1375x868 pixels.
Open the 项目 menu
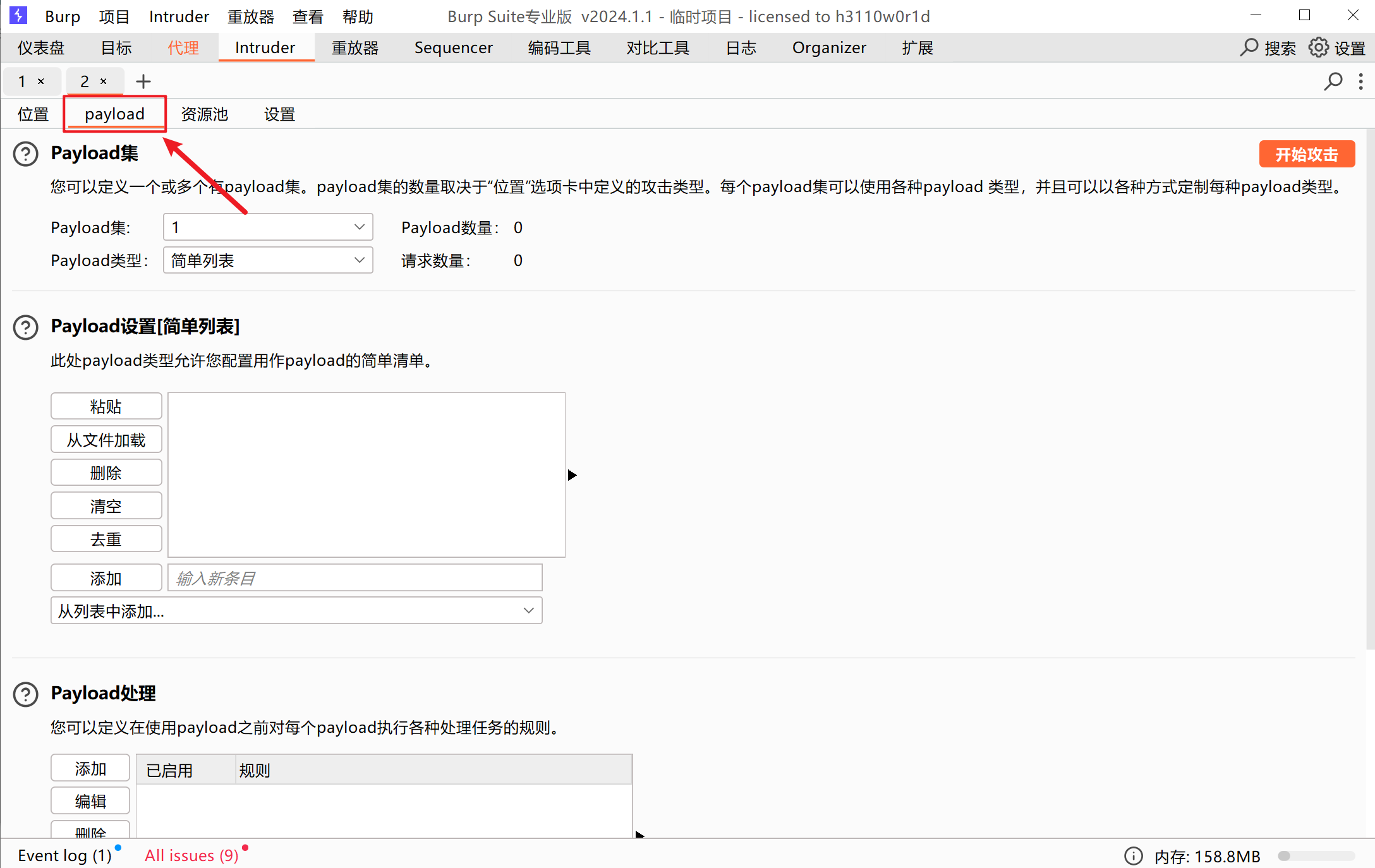pos(114,16)
